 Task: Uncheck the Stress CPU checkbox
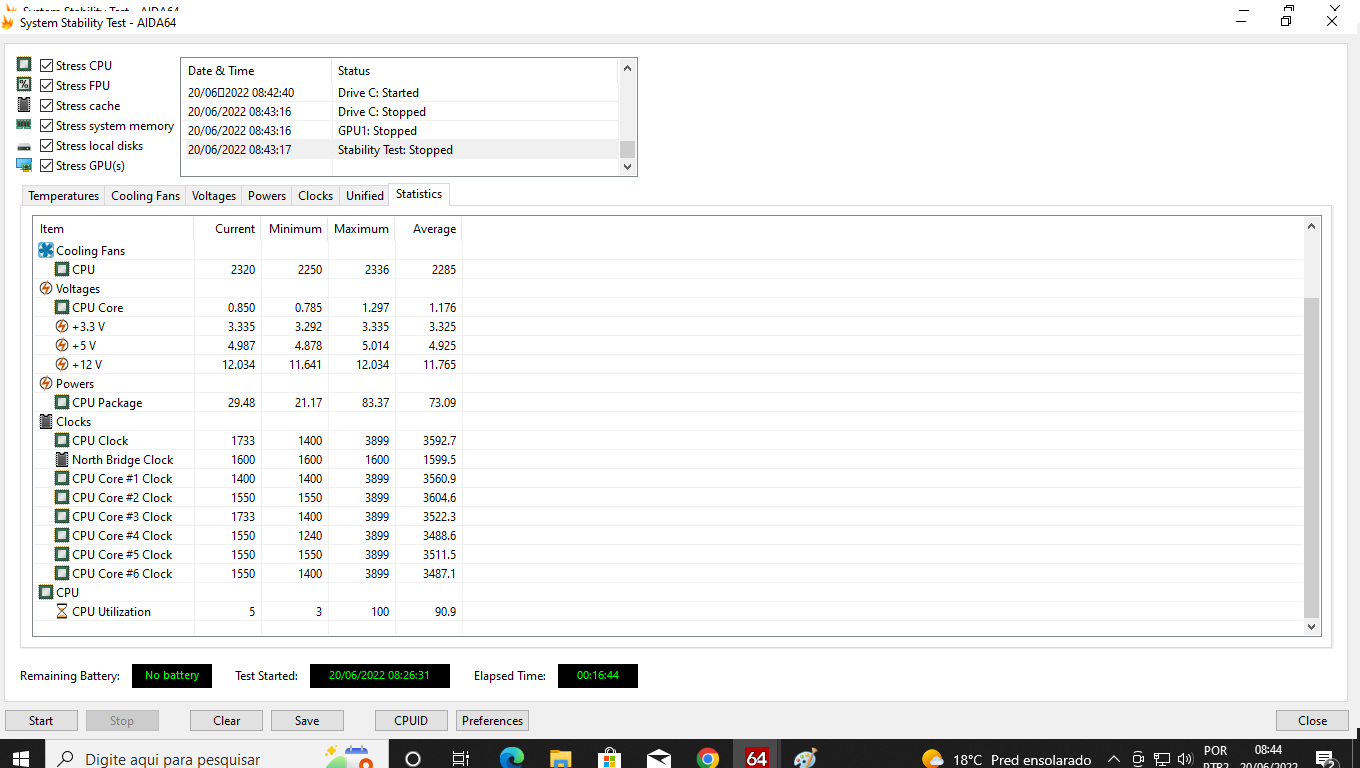(x=47, y=65)
